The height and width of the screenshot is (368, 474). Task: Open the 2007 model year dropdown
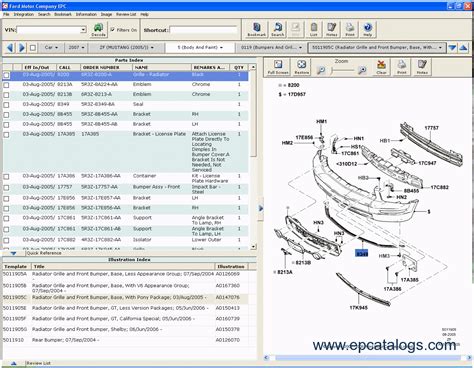pyautogui.click(x=76, y=48)
